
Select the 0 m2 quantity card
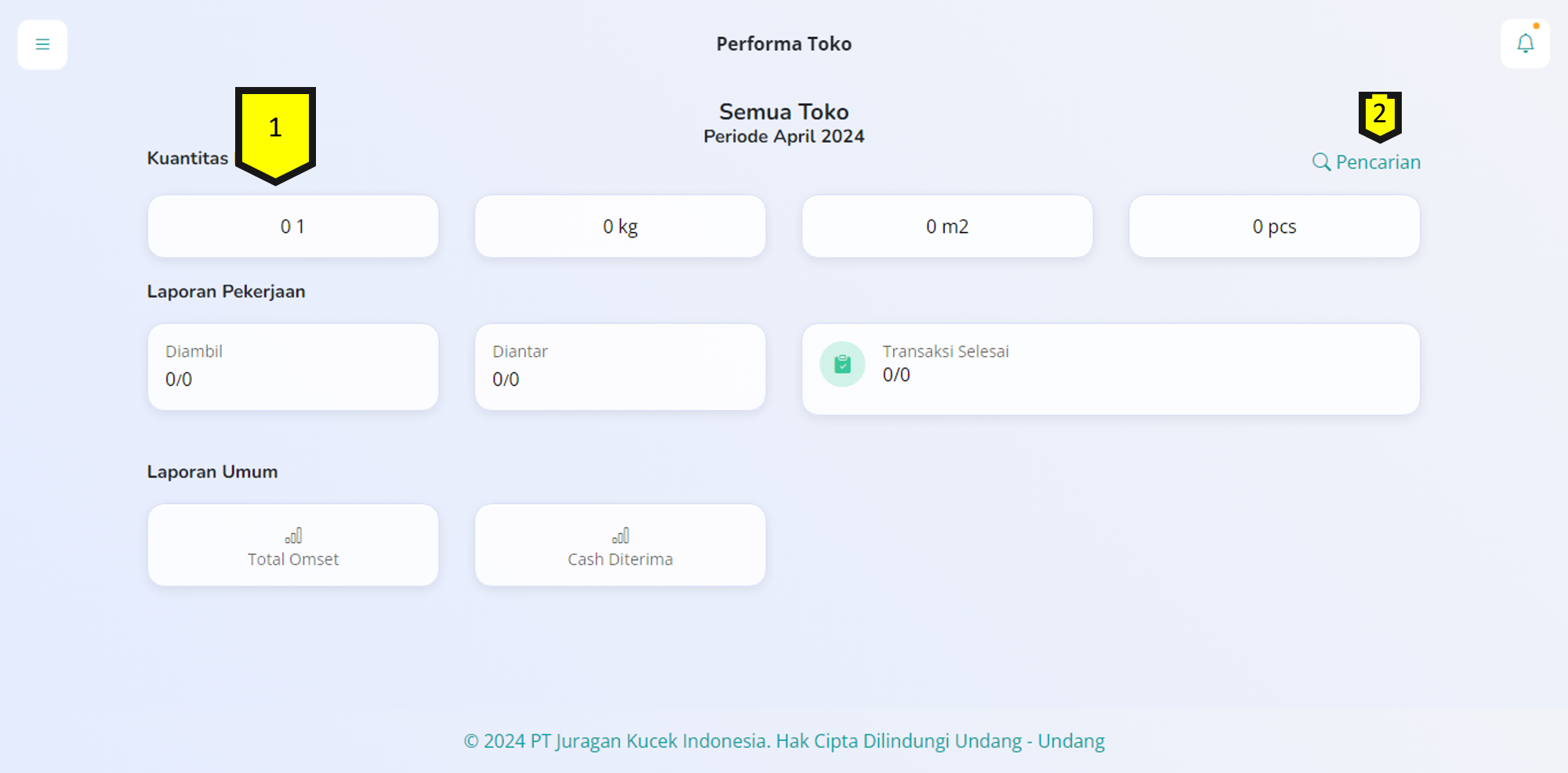coord(947,227)
